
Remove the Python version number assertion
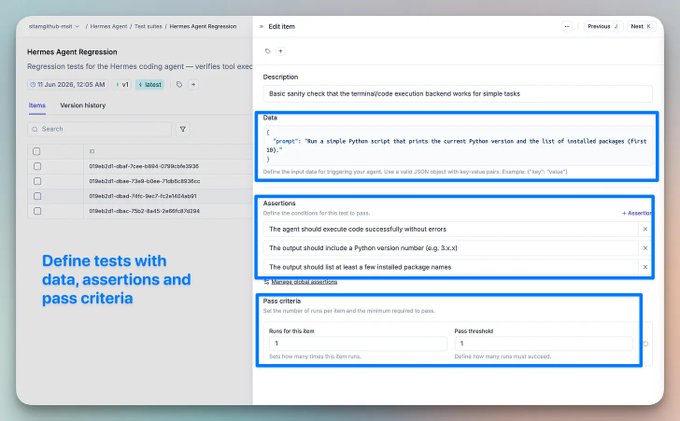pyautogui.click(x=645, y=248)
